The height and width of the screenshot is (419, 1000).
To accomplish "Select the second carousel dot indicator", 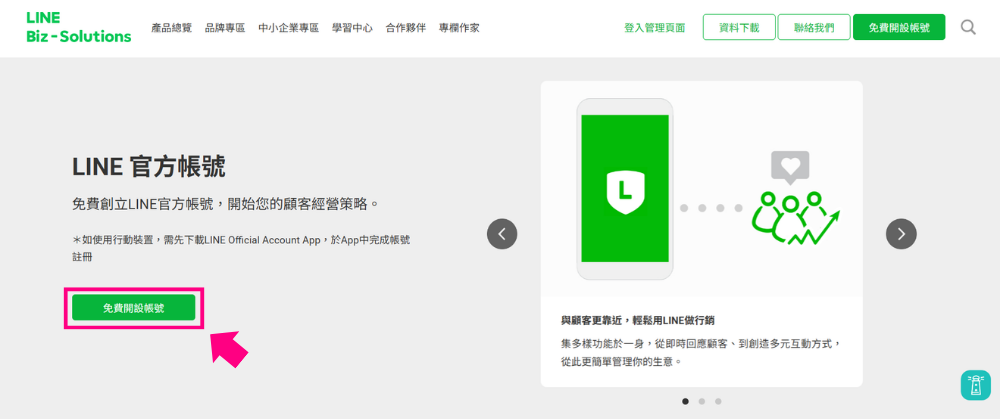I will tap(702, 401).
